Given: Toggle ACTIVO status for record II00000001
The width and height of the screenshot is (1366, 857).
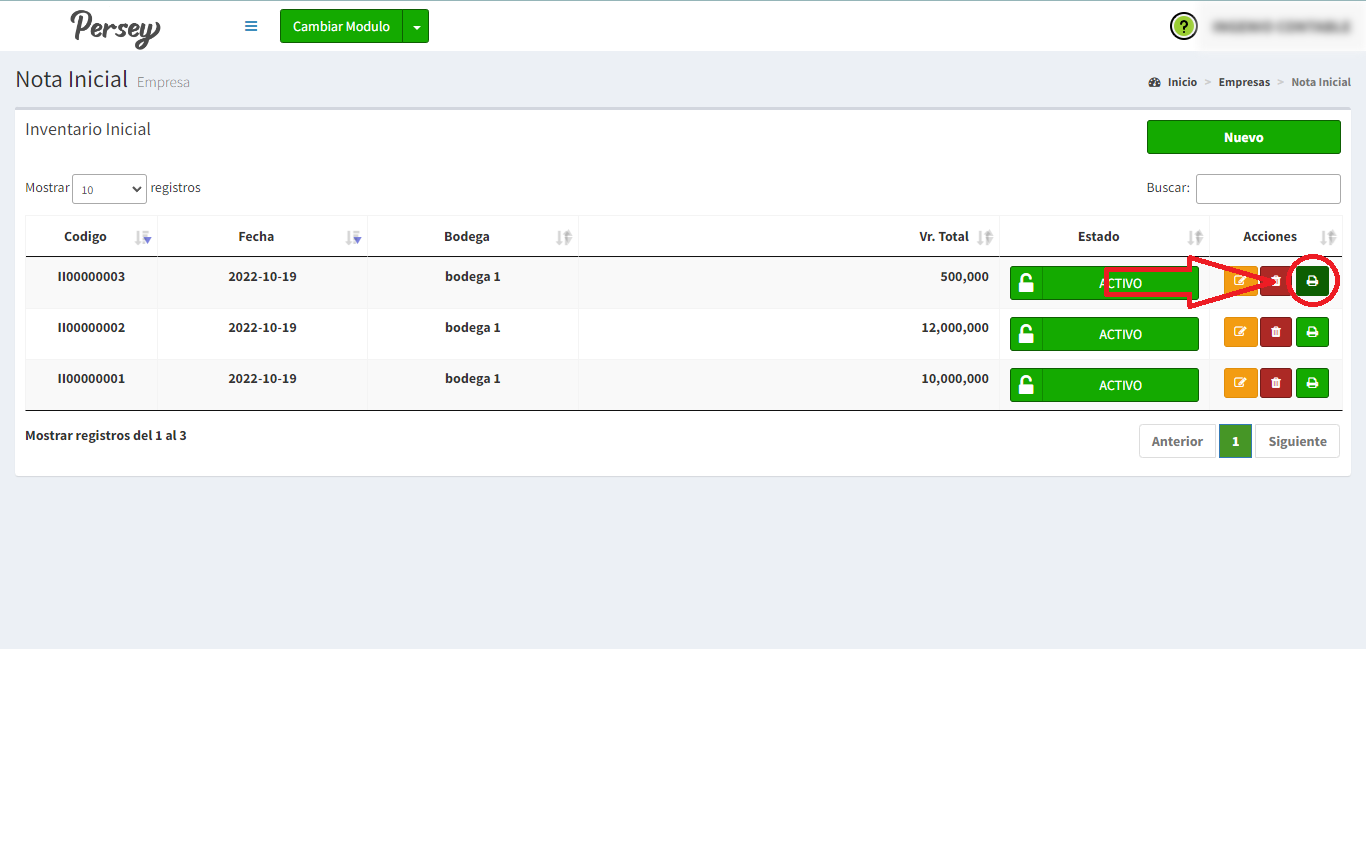Looking at the screenshot, I should tap(1104, 385).
